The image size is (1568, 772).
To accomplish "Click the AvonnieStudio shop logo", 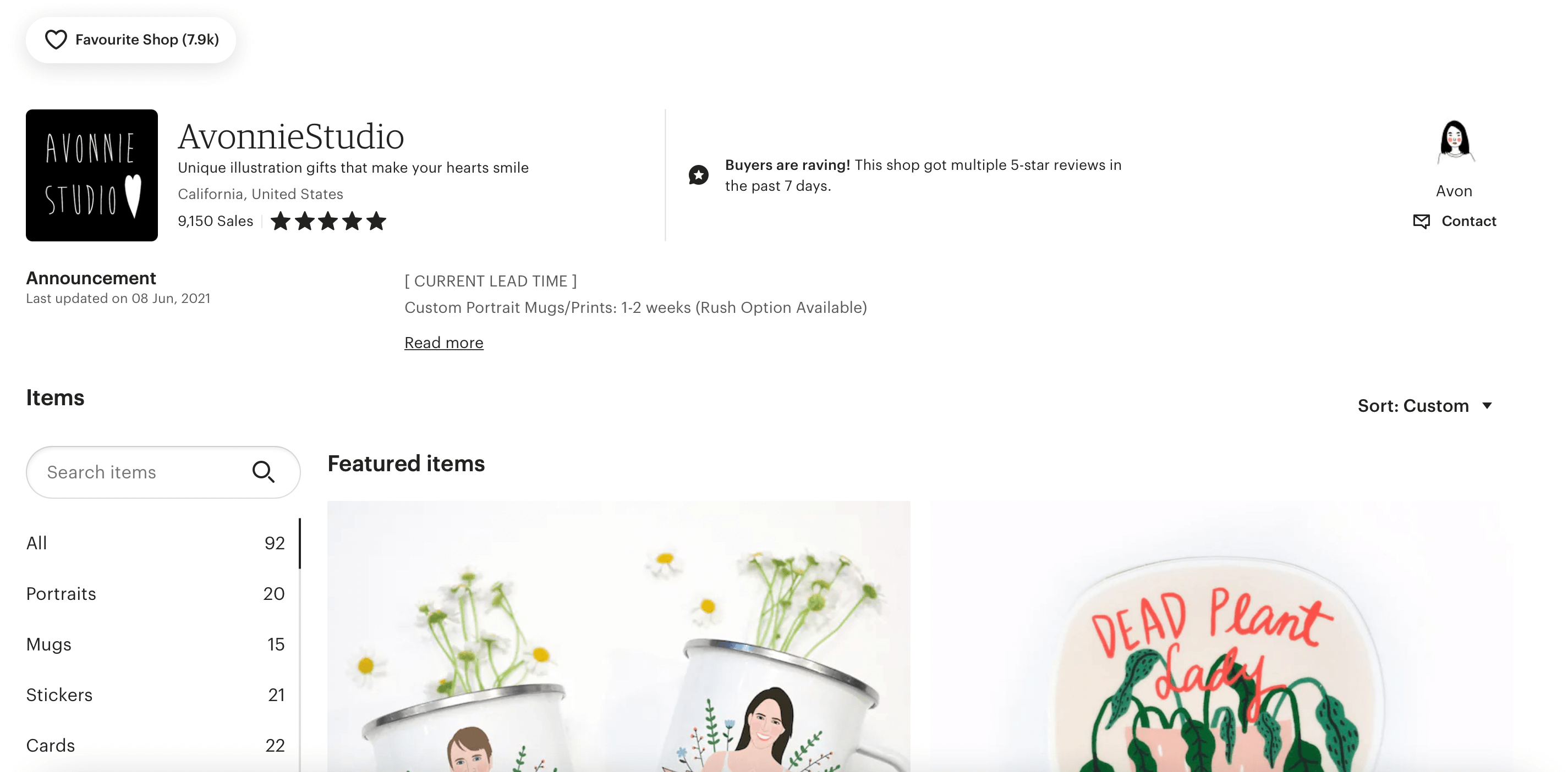I will click(x=92, y=175).
